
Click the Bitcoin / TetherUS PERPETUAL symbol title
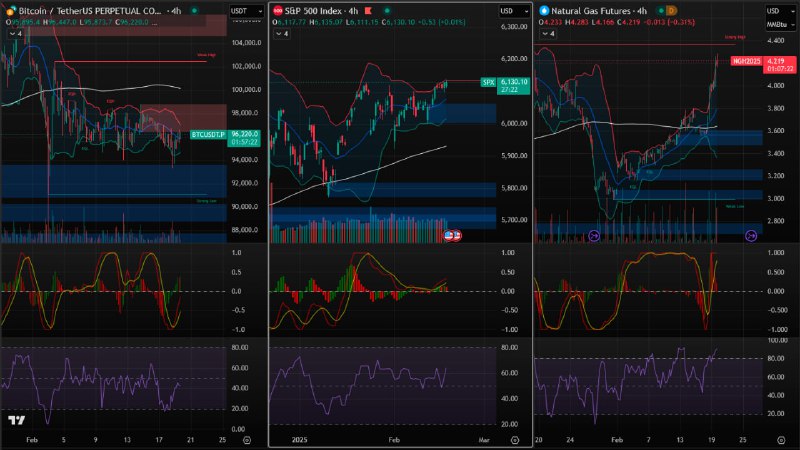pos(90,11)
